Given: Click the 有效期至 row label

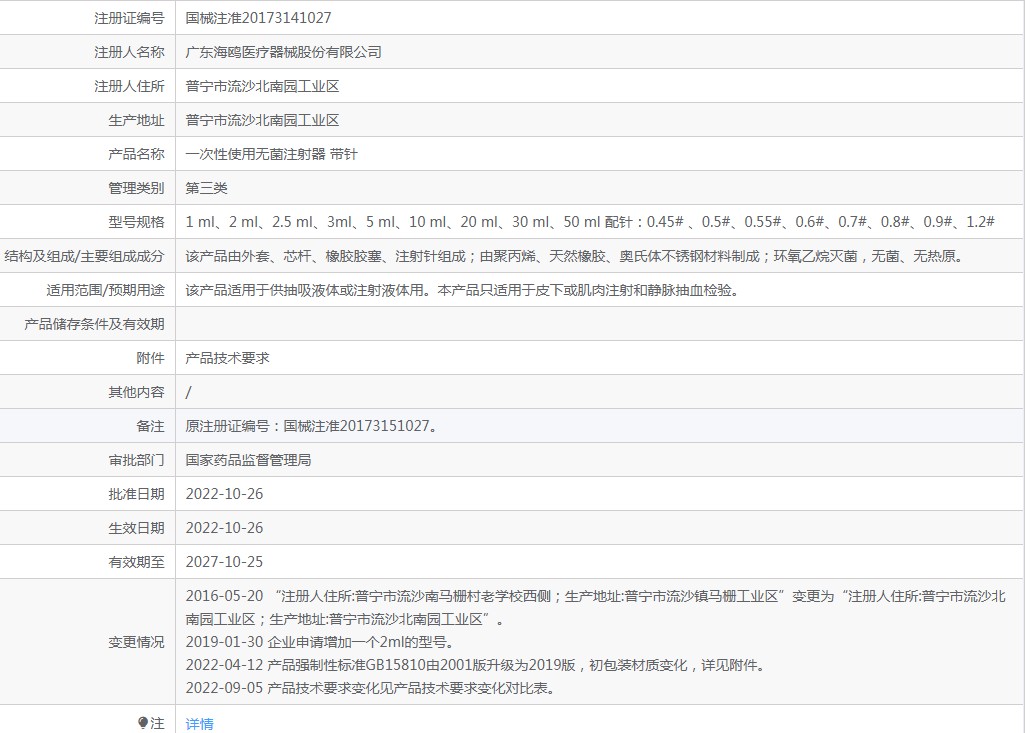Looking at the screenshot, I should click(137, 562).
